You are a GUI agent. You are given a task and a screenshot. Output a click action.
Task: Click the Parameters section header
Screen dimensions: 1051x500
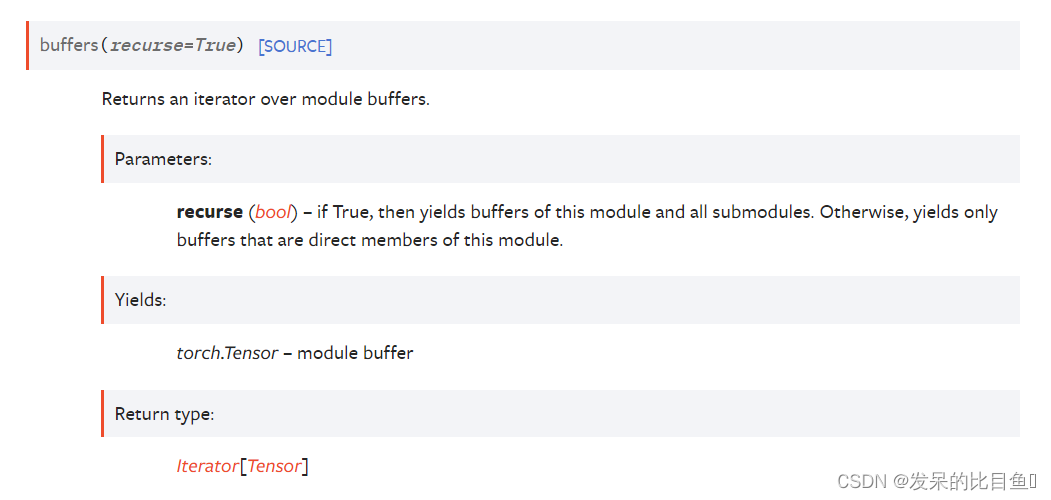tap(163, 160)
